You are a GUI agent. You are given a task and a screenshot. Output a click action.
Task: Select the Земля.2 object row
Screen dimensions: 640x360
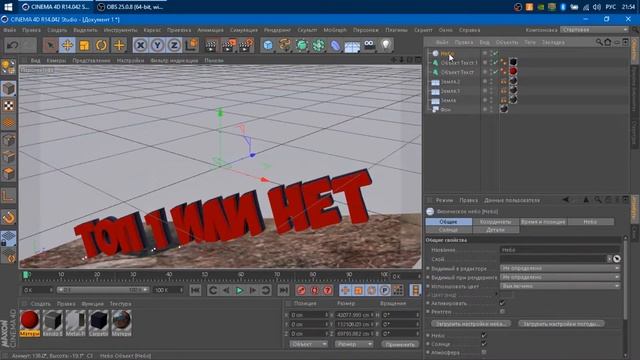click(450, 82)
